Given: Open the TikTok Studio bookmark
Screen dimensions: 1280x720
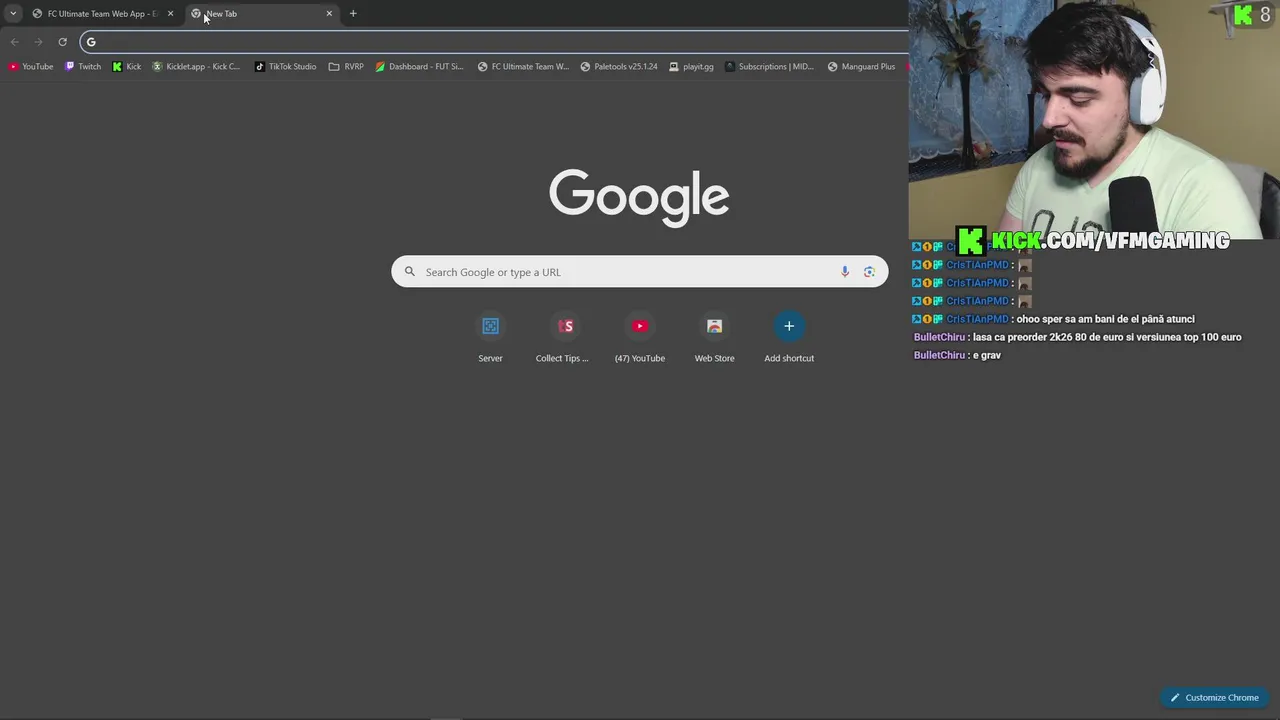Looking at the screenshot, I should click(285, 67).
